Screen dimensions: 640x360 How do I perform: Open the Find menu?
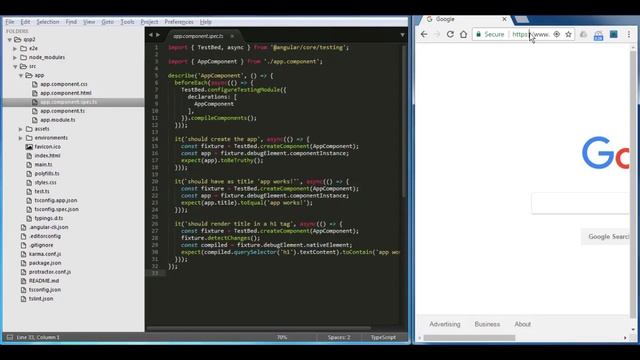71,22
